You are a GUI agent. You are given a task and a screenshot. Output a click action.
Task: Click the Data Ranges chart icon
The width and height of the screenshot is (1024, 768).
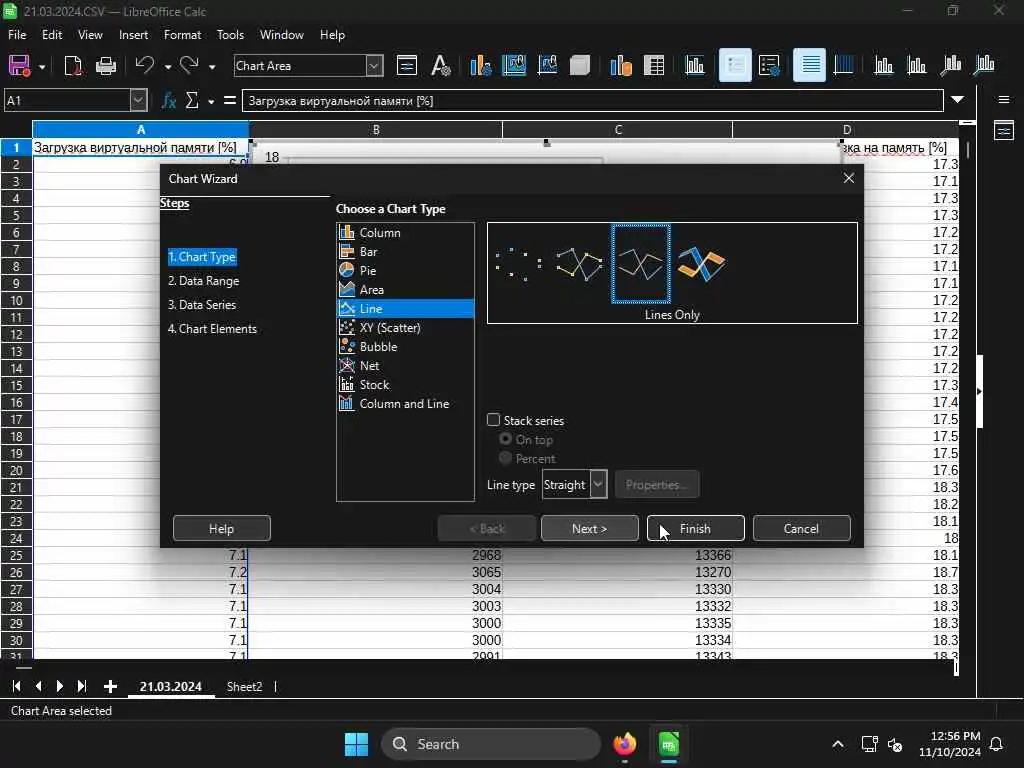click(620, 66)
